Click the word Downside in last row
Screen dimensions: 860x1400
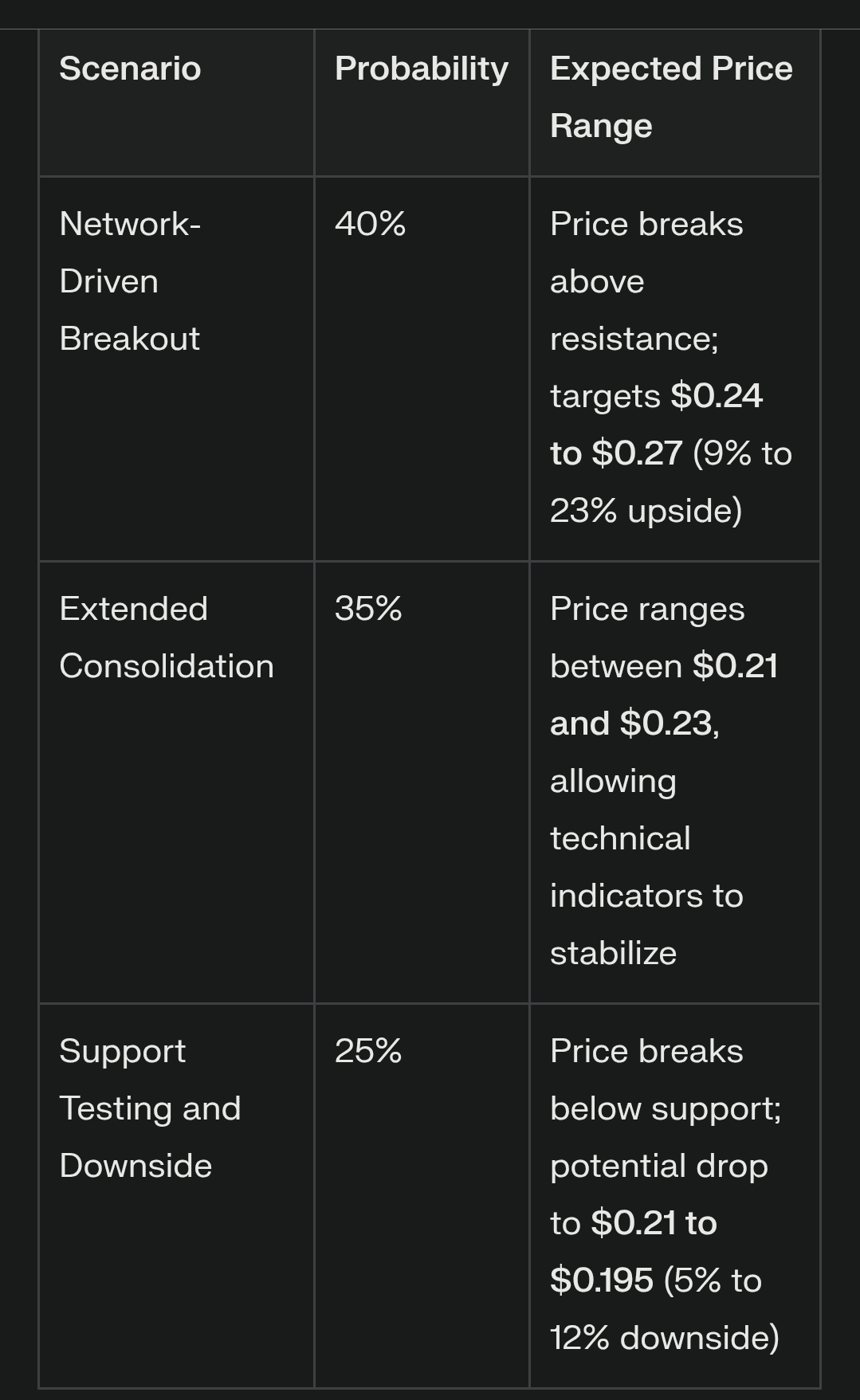click(x=135, y=1166)
